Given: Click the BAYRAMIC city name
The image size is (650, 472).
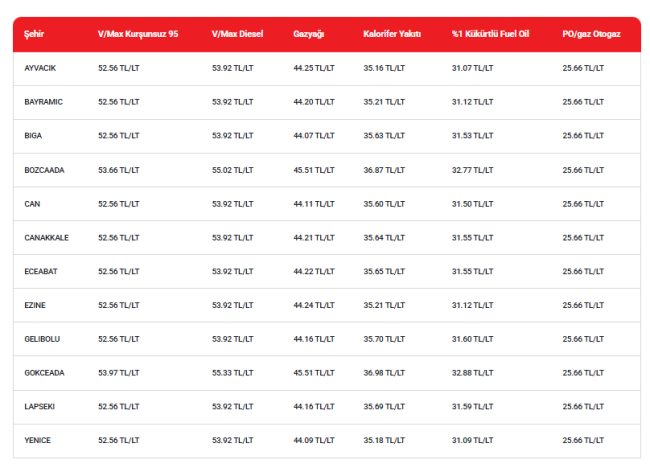Looking at the screenshot, I should pyautogui.click(x=44, y=102).
